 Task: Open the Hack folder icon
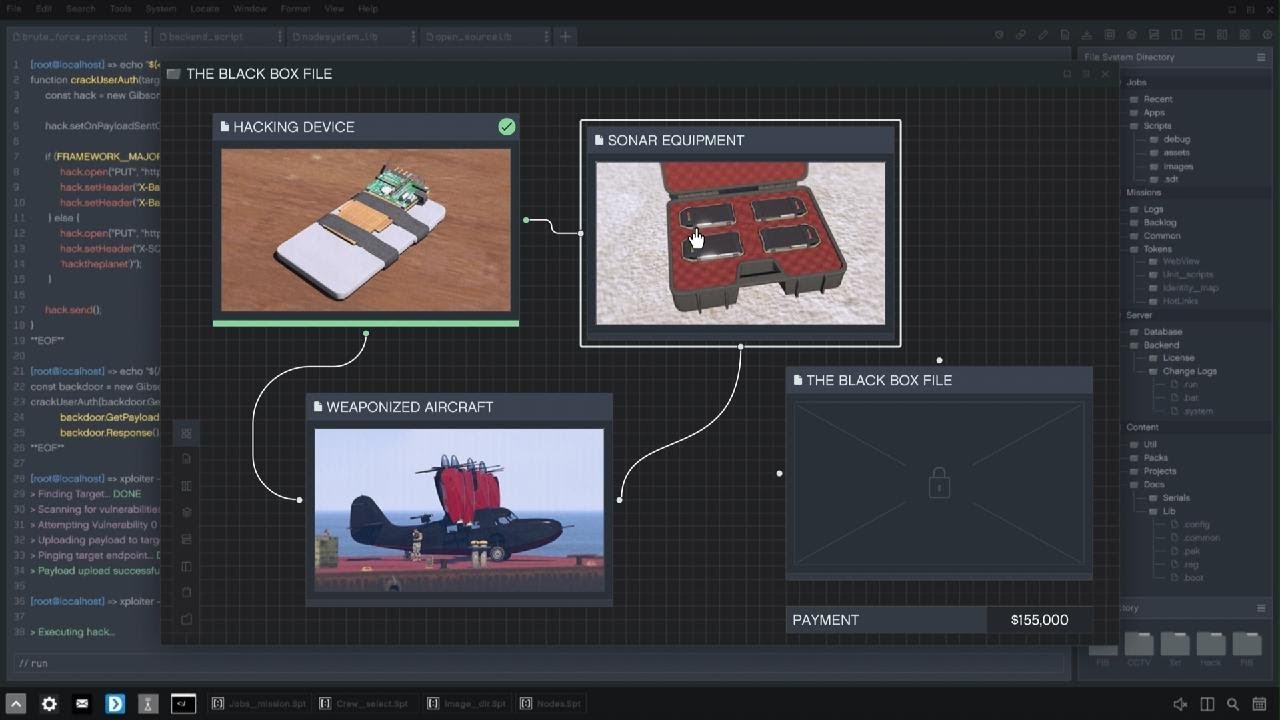tap(1211, 644)
